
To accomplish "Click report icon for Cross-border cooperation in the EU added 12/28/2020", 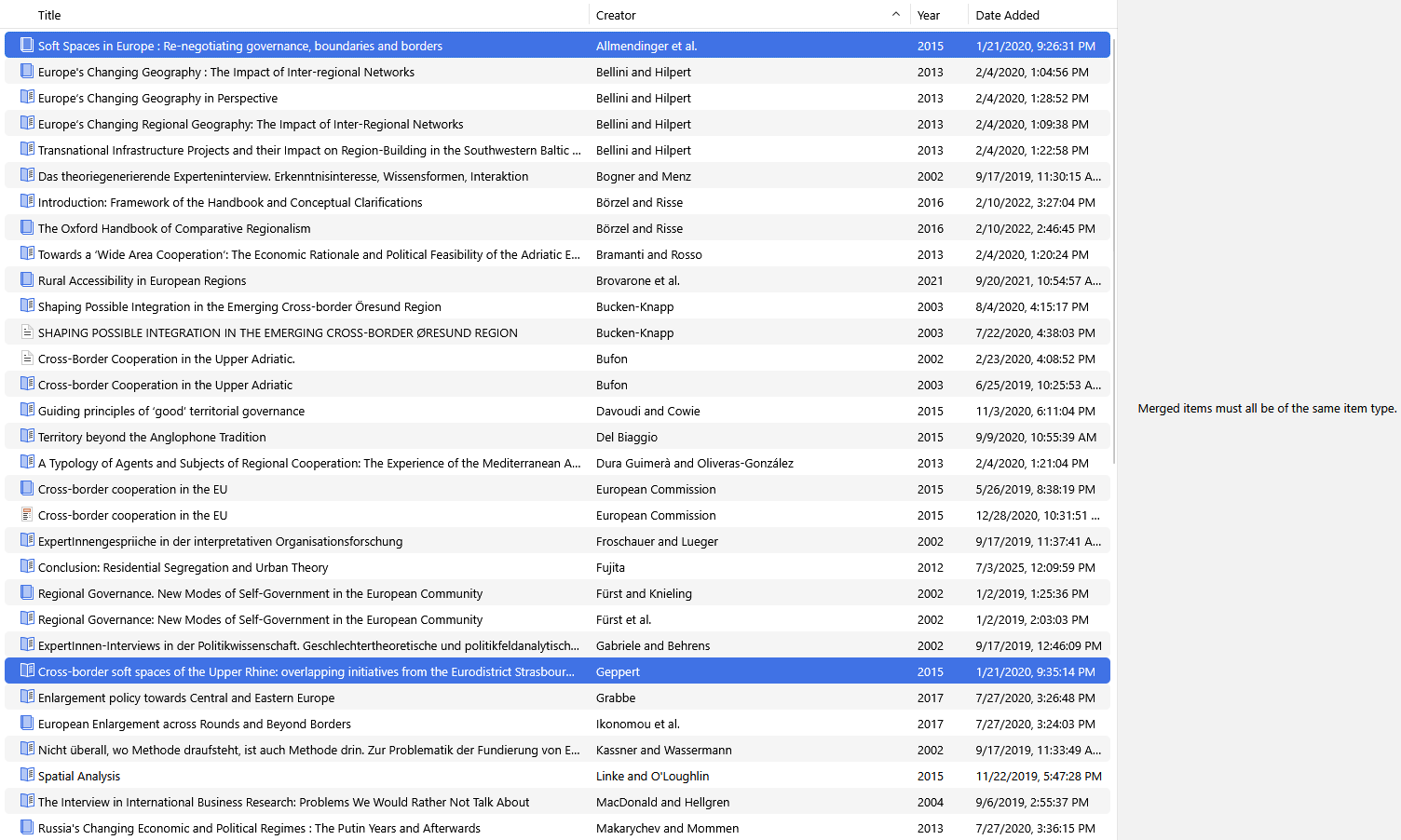I will (x=27, y=514).
